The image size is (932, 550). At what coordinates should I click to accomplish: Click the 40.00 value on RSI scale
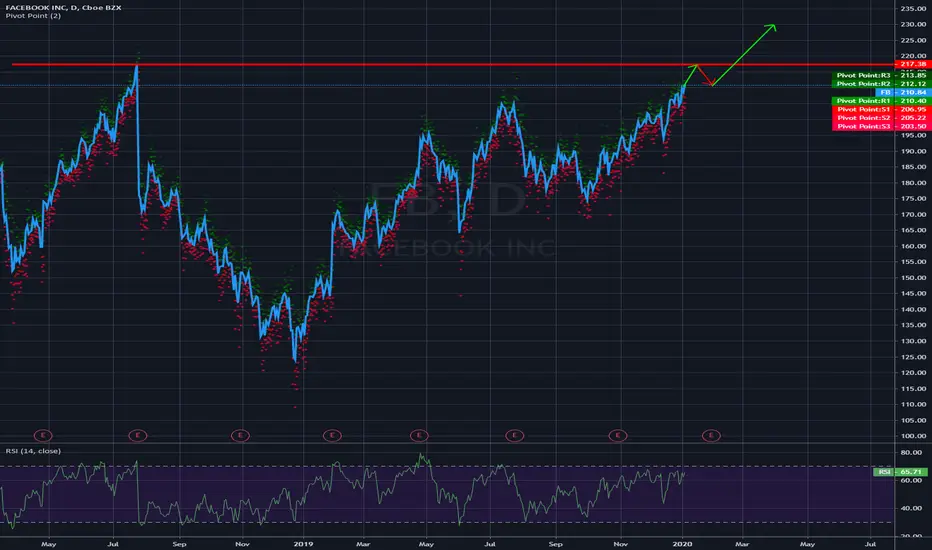click(x=912, y=508)
